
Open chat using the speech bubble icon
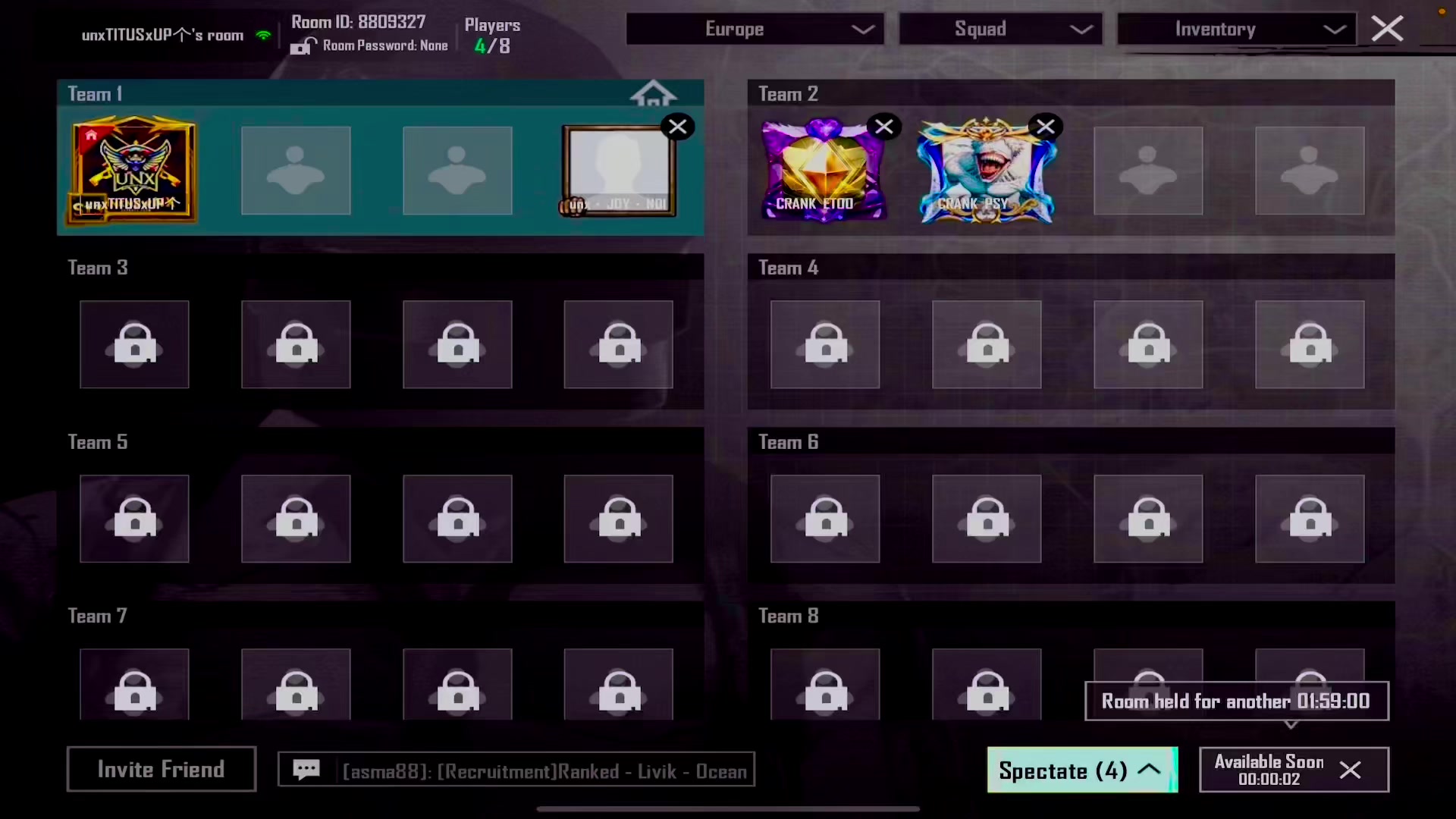(x=306, y=770)
